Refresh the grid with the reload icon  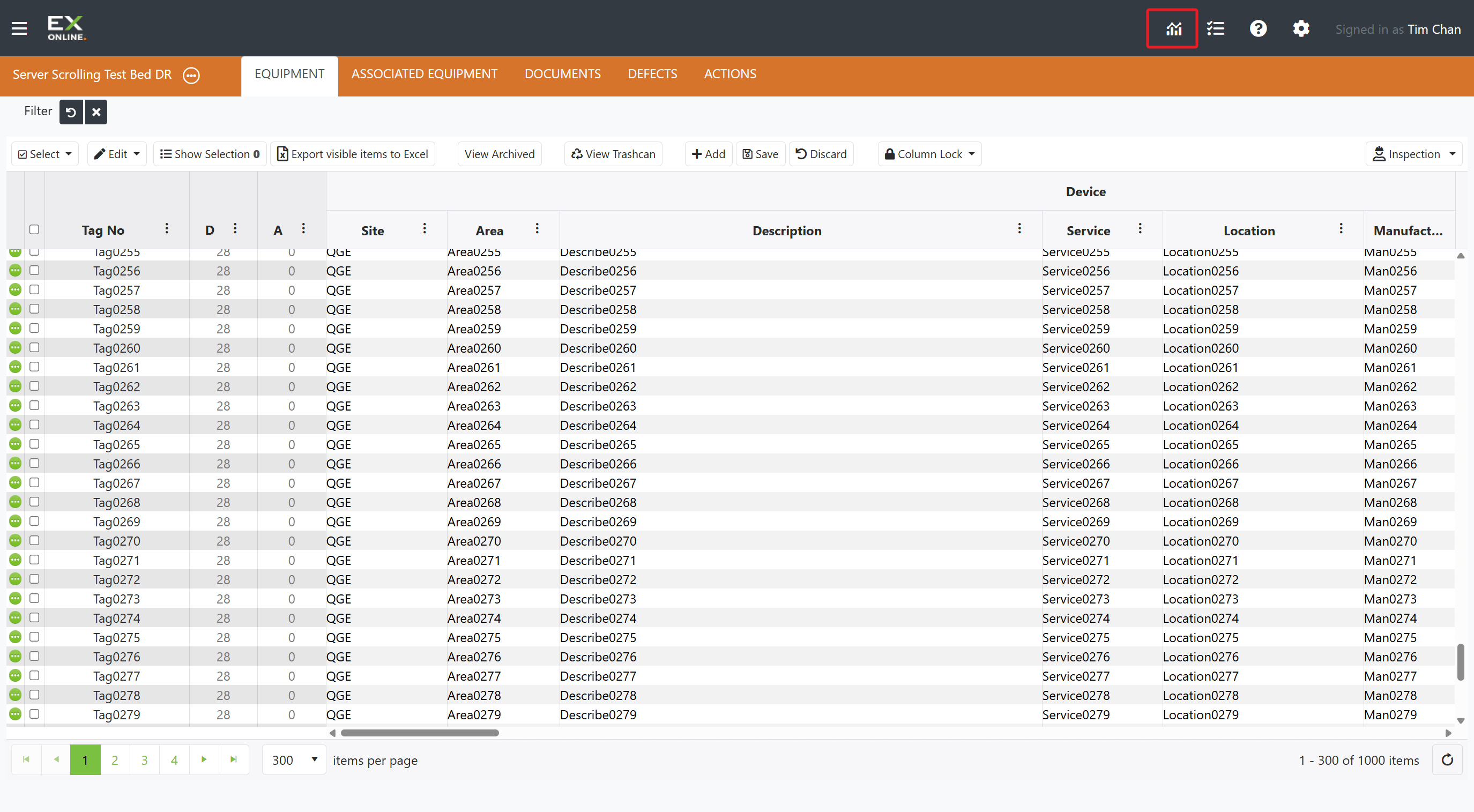1447,760
